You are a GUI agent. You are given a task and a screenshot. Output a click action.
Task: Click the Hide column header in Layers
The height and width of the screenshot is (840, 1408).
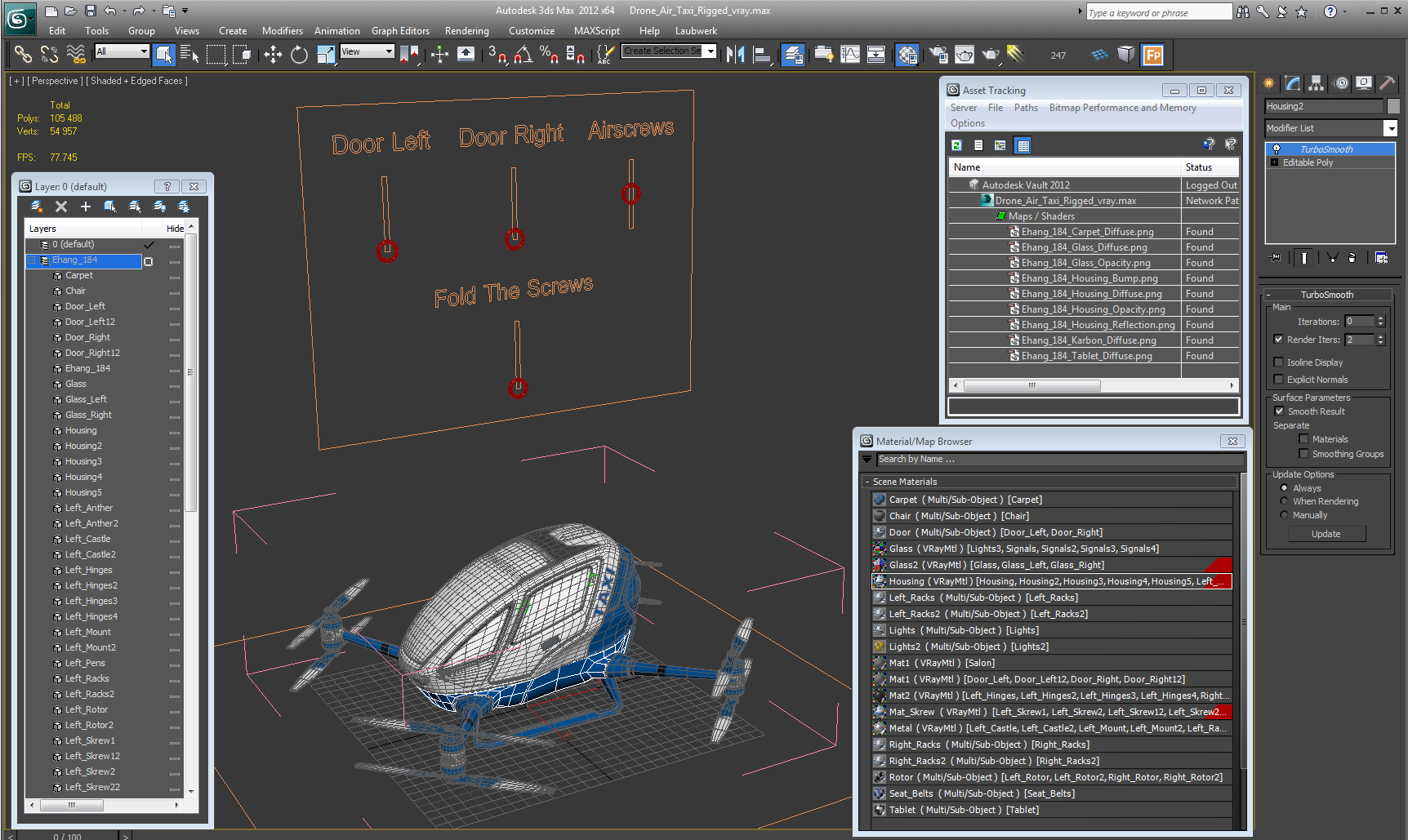tap(175, 229)
